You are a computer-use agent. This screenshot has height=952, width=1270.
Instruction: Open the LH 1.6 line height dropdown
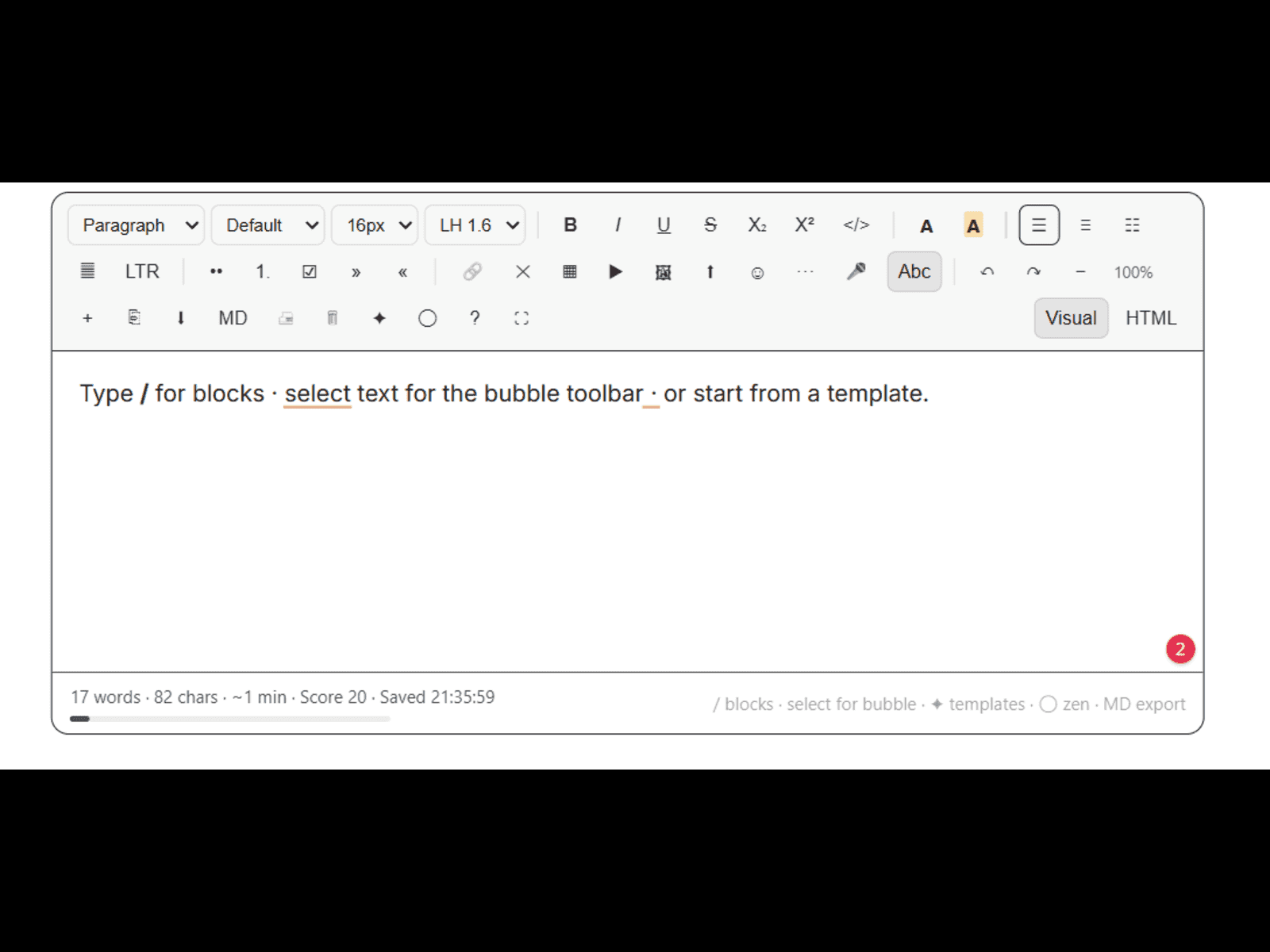click(x=475, y=225)
